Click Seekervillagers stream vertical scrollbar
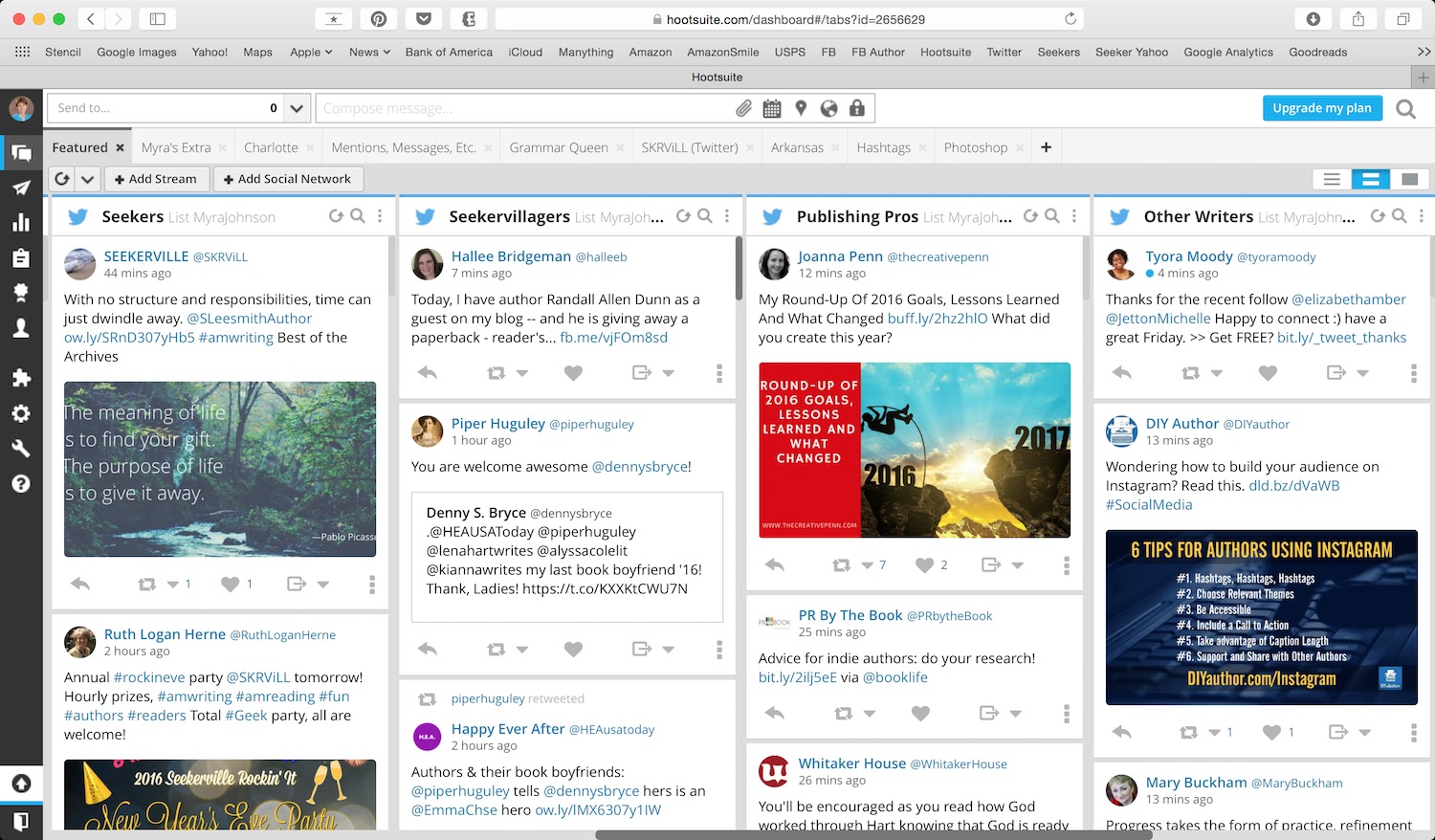Screen dimensions: 1435x840 (x=739, y=268)
